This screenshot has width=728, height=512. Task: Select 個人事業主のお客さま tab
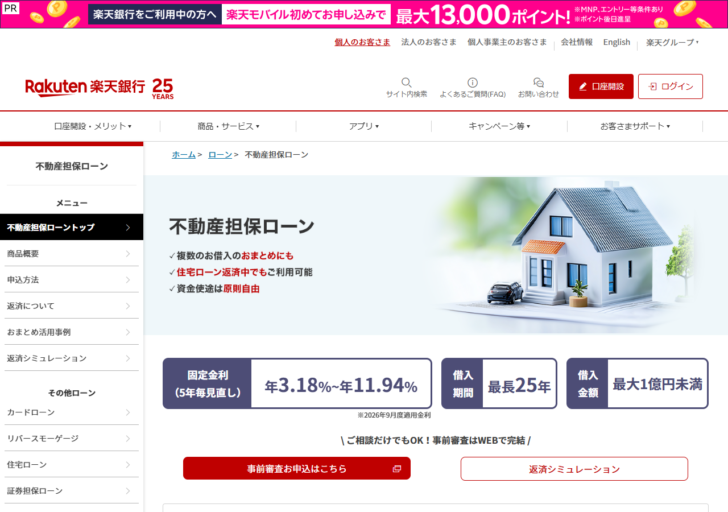point(507,42)
